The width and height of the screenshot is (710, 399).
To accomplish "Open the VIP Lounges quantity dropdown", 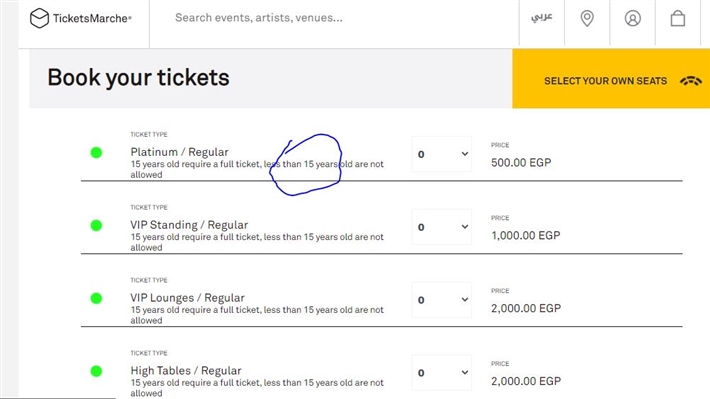I will [x=442, y=300].
